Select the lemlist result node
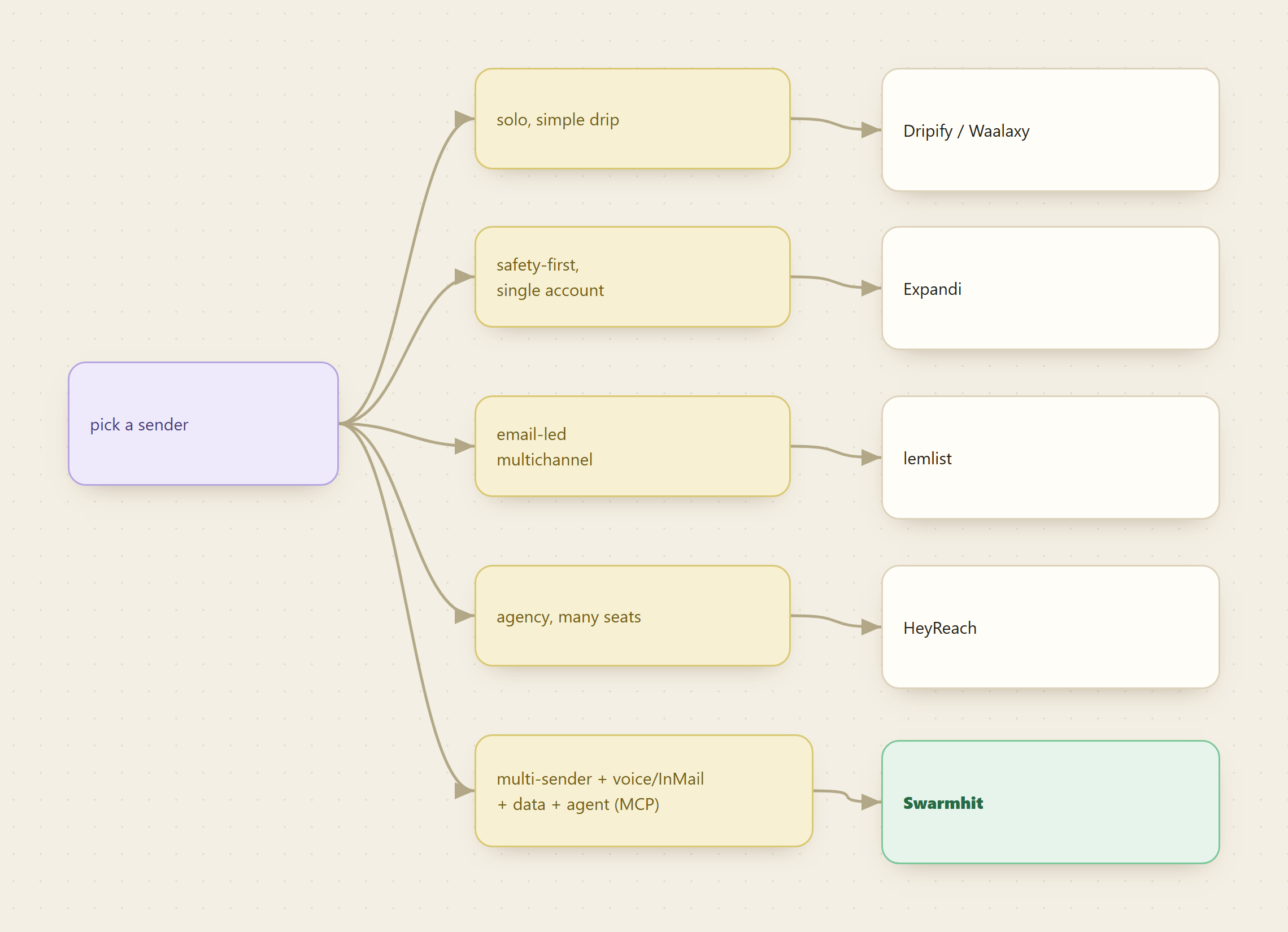 tap(1050, 458)
